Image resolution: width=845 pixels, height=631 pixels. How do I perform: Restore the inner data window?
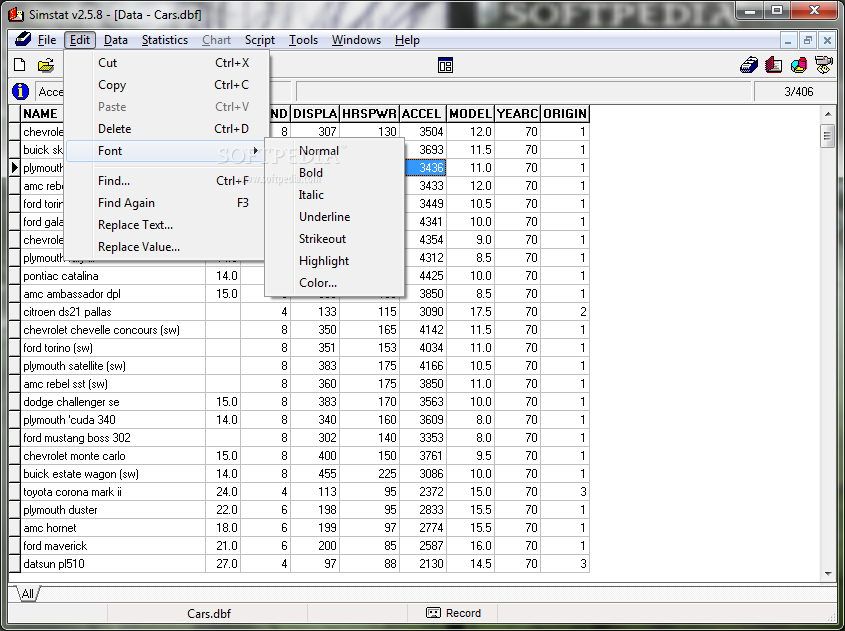[x=807, y=40]
